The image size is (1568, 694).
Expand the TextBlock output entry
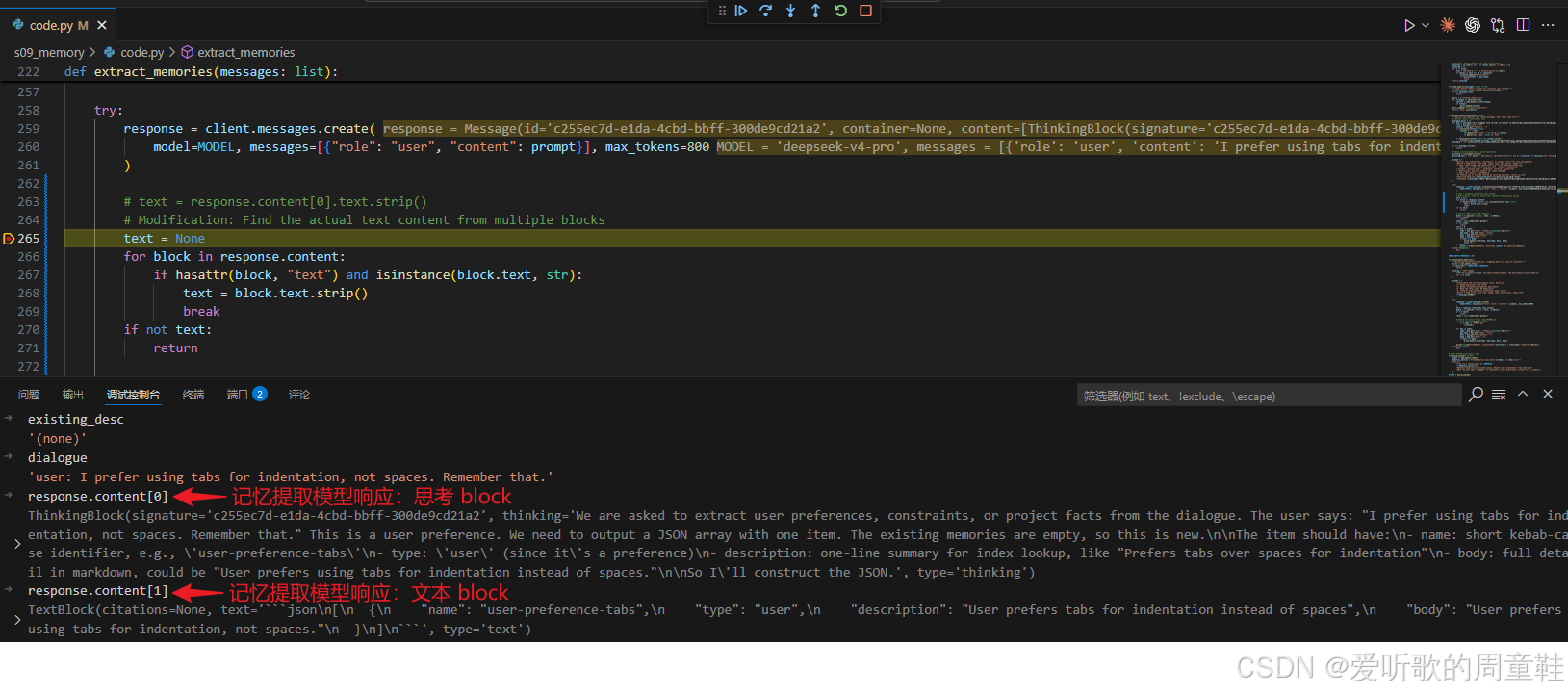(x=17, y=620)
